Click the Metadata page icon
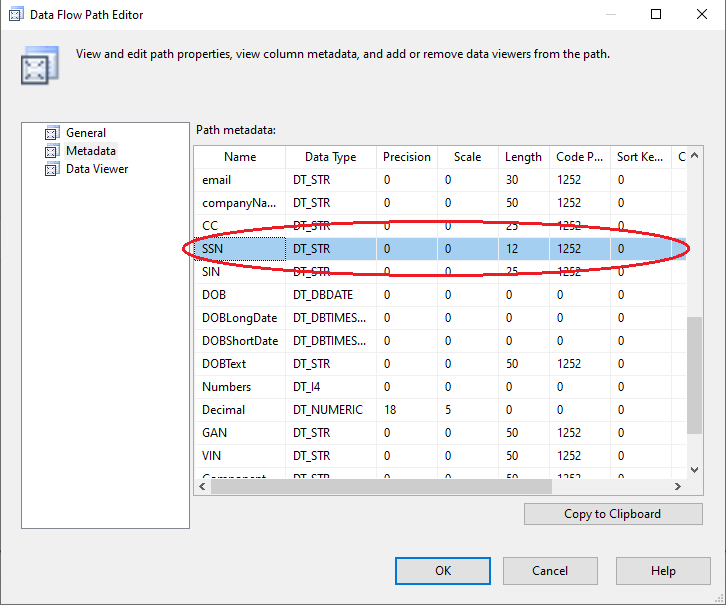The height and width of the screenshot is (605, 726). coord(52,151)
